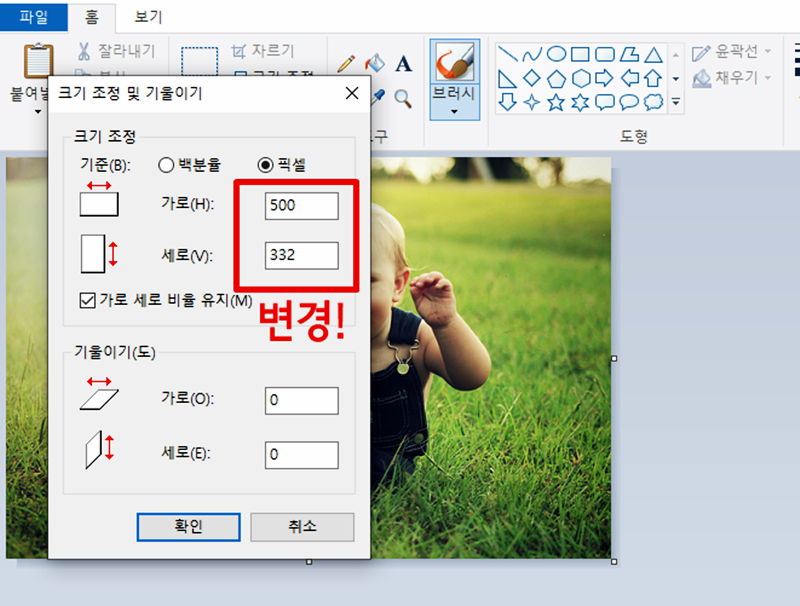
Task: Choose the Rectangle shape
Action: [580, 54]
